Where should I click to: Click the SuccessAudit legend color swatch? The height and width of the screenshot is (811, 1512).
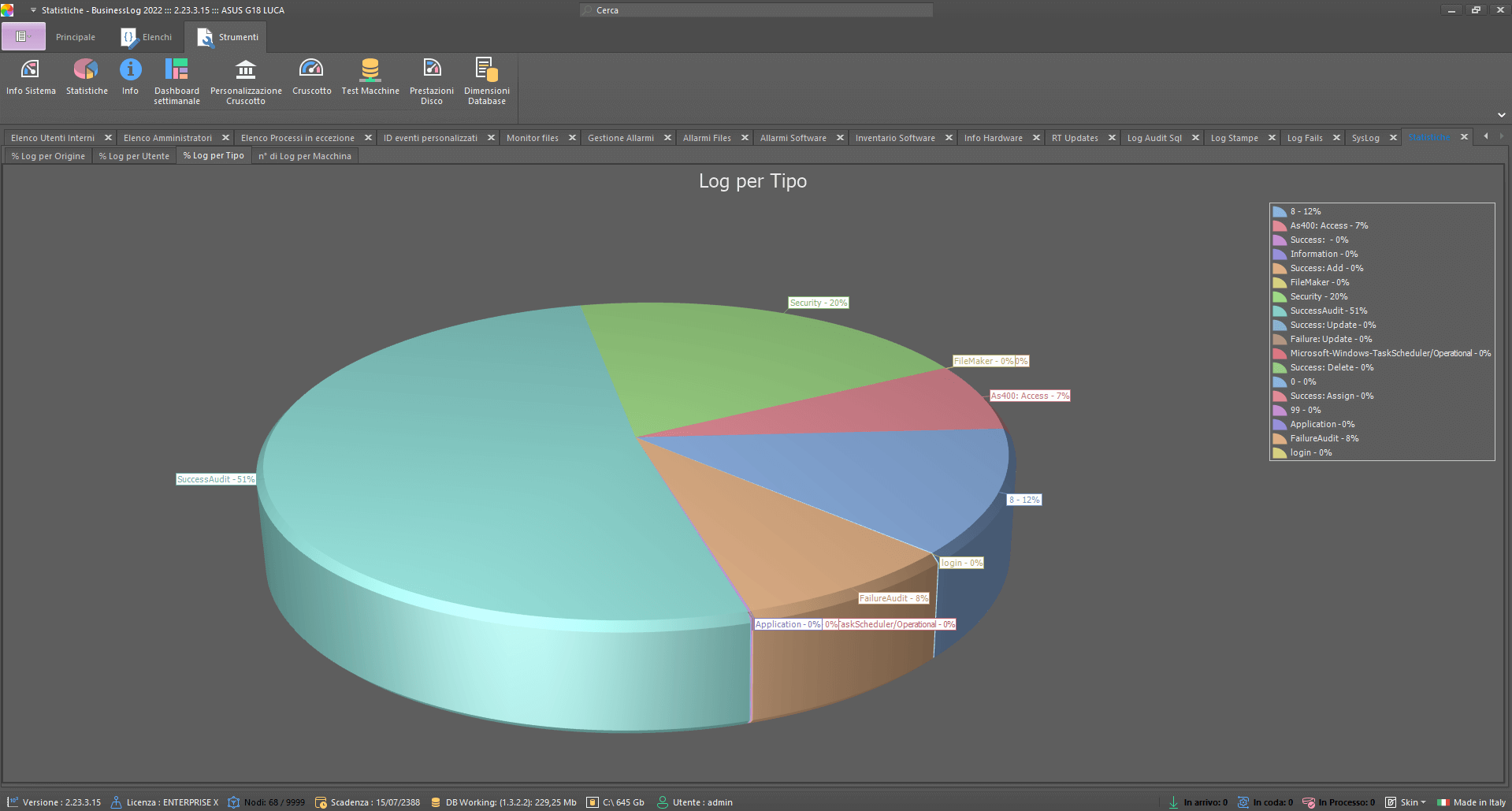pos(1280,311)
